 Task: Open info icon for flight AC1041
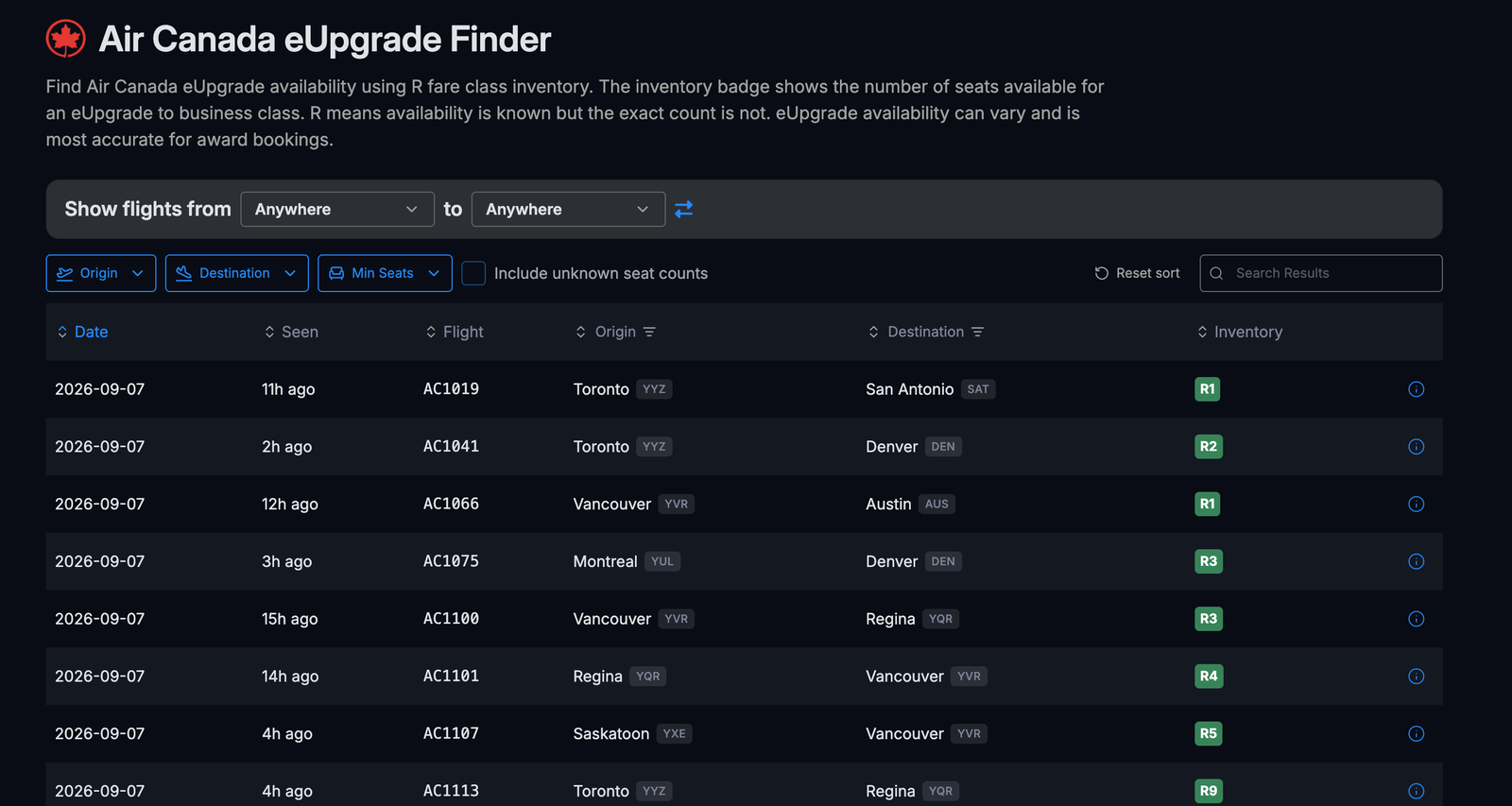[x=1416, y=447]
